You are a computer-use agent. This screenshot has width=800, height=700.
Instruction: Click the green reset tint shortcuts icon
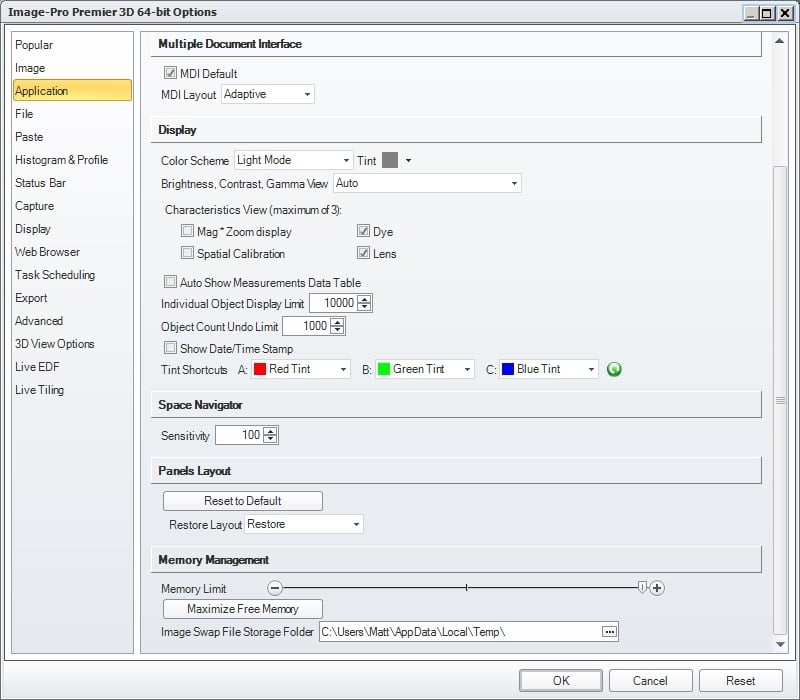[614, 369]
